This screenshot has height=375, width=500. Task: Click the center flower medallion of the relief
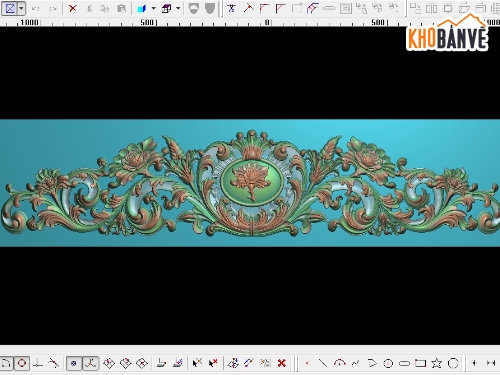(251, 182)
